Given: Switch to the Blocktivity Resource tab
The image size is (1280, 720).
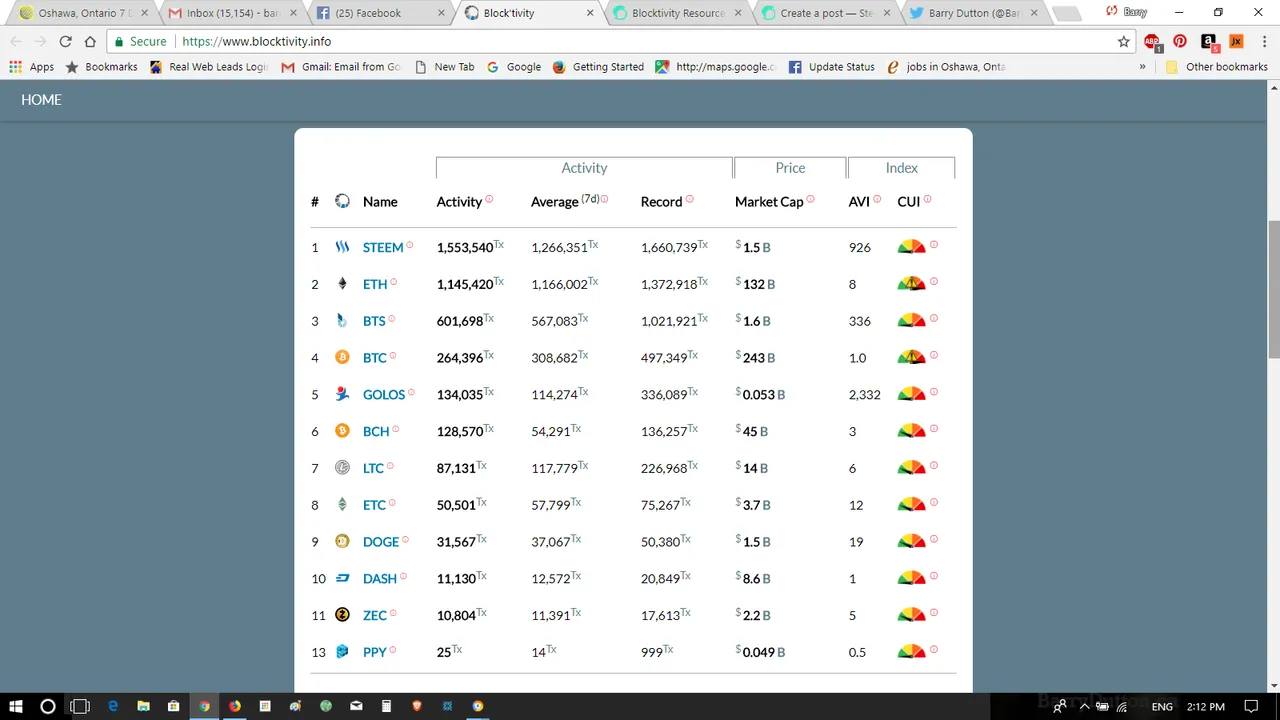Looking at the screenshot, I should coord(675,13).
